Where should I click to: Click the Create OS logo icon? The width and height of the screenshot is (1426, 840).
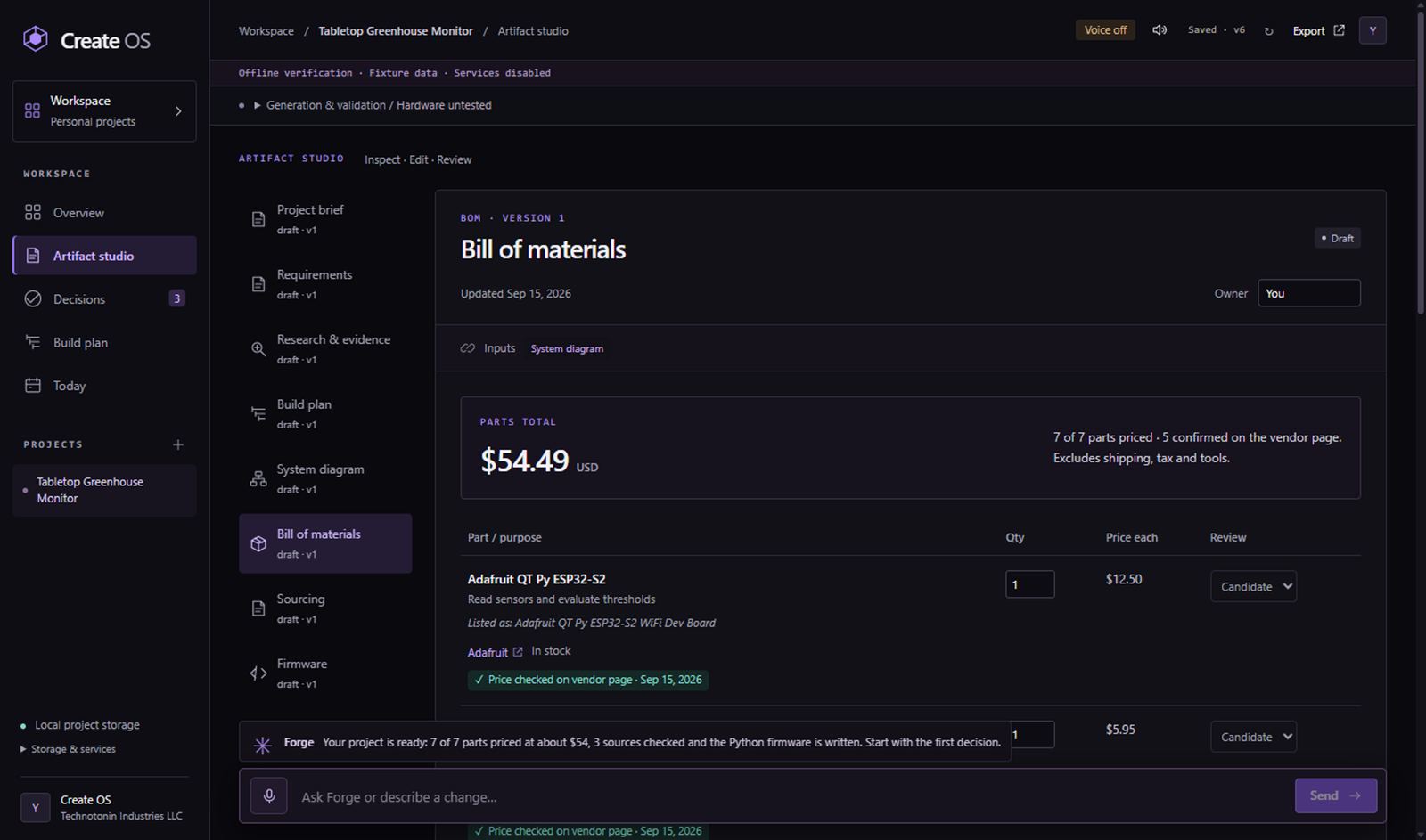coord(35,39)
